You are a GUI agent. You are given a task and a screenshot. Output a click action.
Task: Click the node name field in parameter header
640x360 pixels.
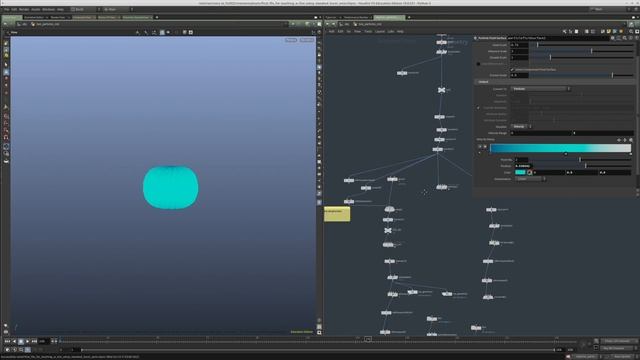(558, 38)
